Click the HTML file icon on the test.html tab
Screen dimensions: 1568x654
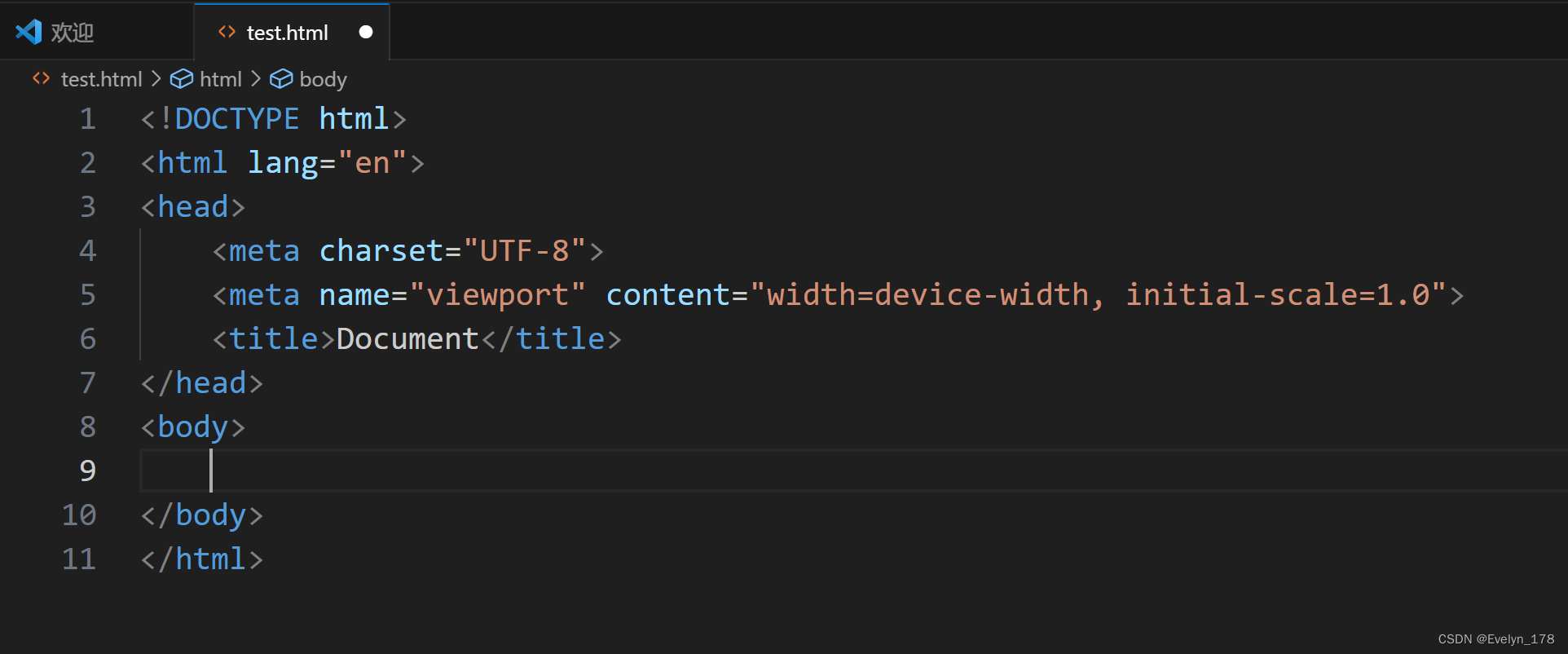227,32
